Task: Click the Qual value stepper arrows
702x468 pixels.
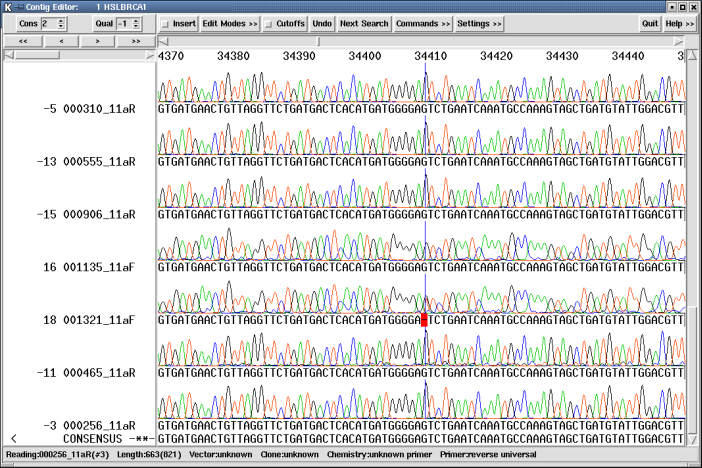Action: coord(135,23)
